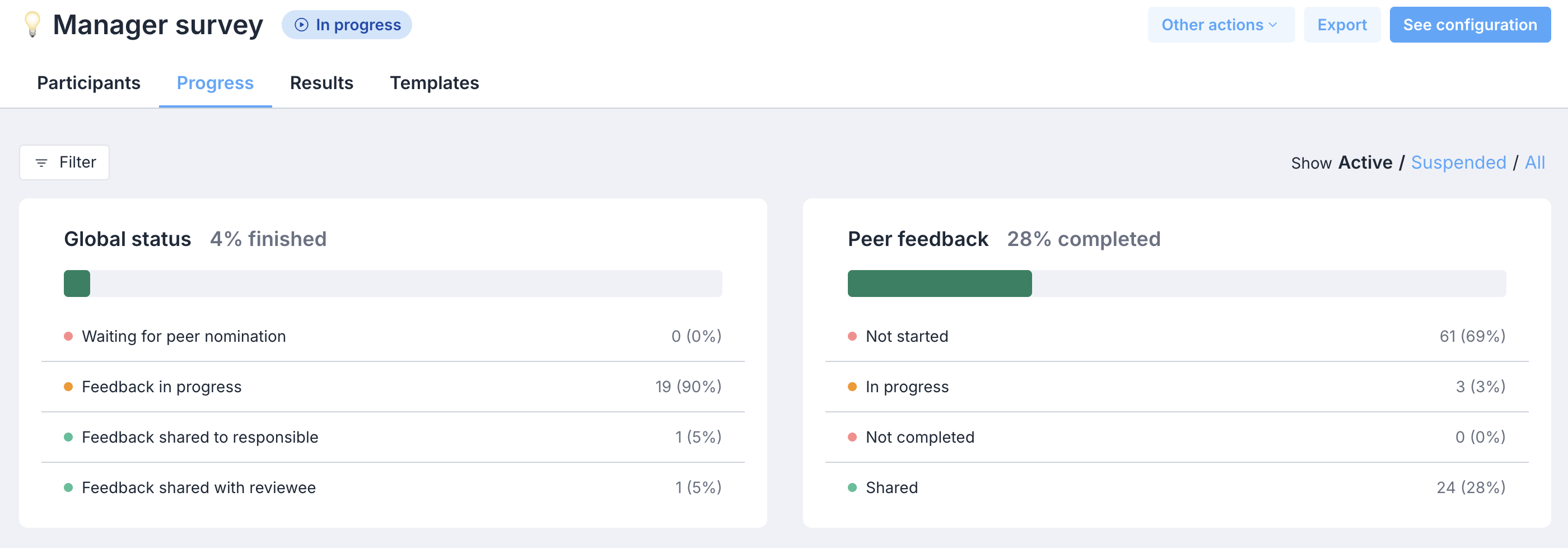Show All participants
Viewport: 1568px width, 548px height.
[1534, 162]
